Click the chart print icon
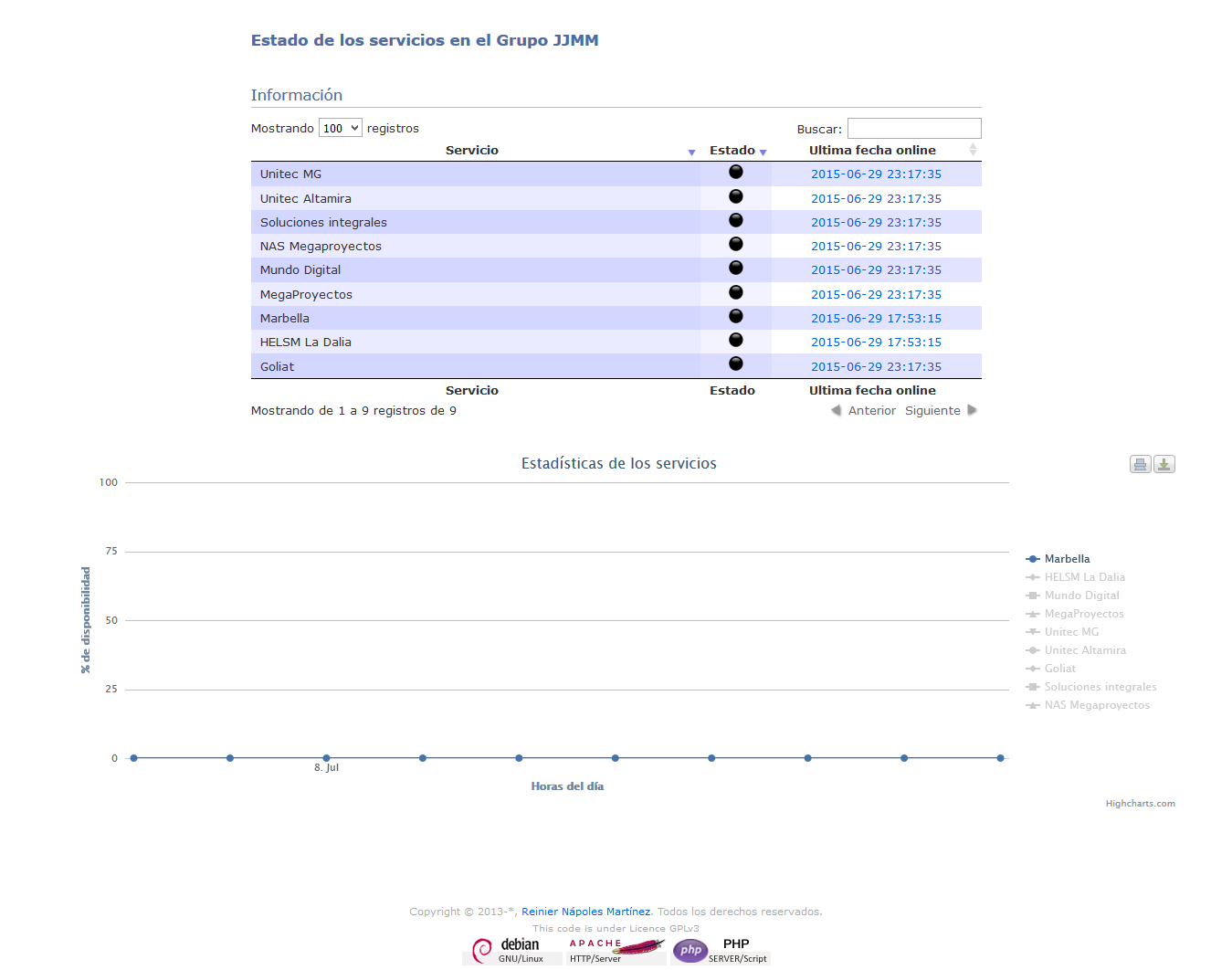The height and width of the screenshot is (970, 1232). tap(1140, 464)
